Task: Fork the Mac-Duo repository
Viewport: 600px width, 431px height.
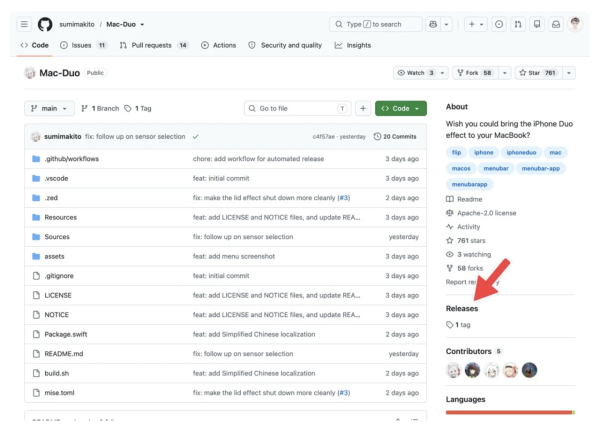Action: (x=476, y=73)
